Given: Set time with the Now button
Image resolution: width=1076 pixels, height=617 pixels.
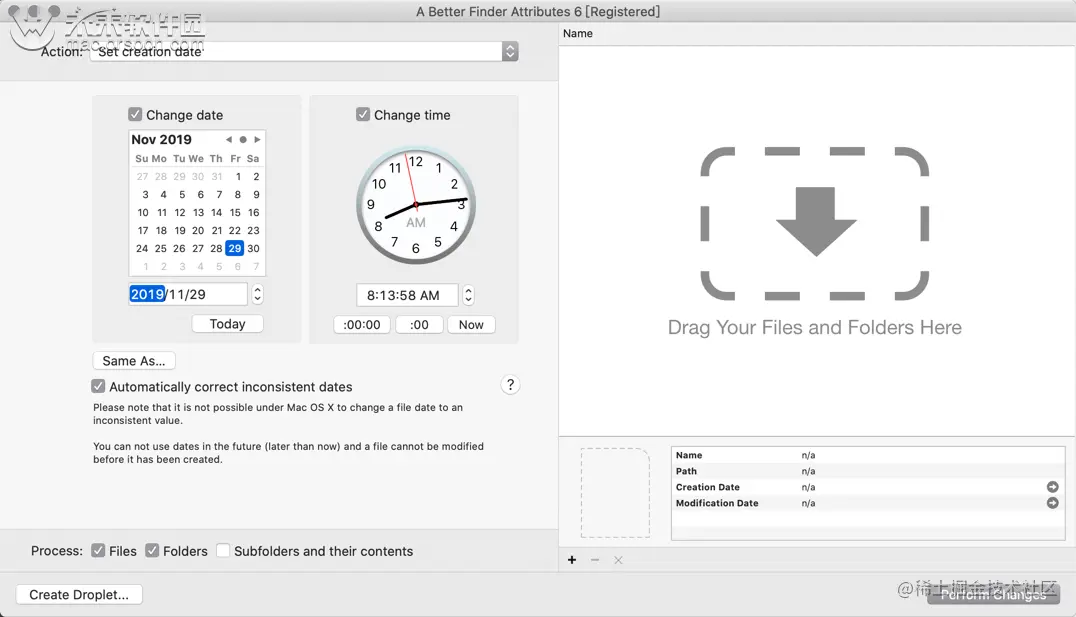Looking at the screenshot, I should (471, 325).
